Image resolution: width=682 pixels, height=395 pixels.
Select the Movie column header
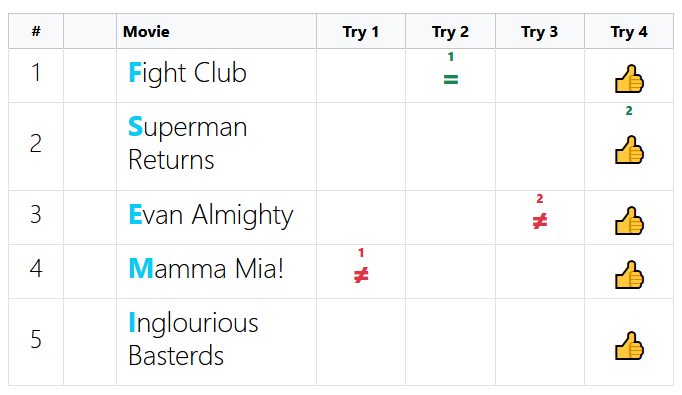click(x=146, y=32)
